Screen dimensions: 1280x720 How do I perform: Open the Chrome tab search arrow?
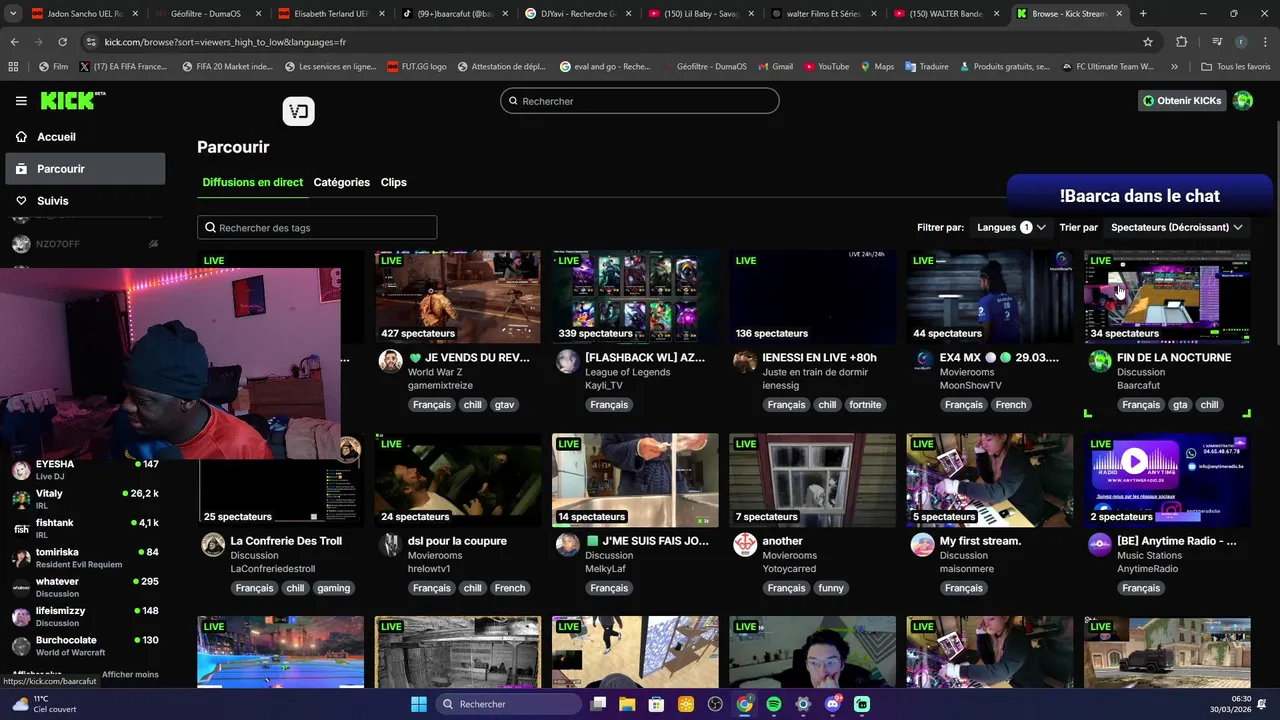point(14,14)
